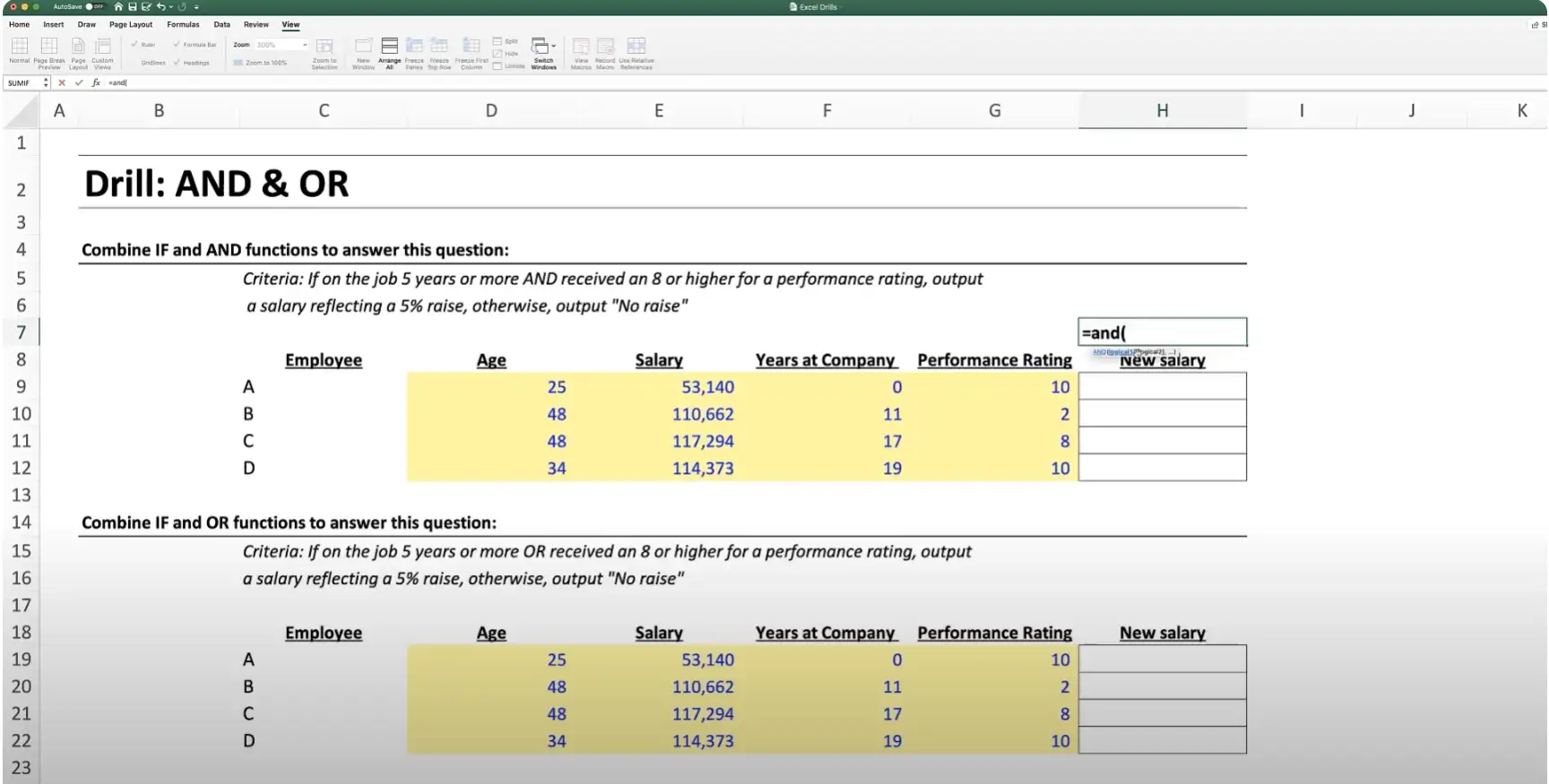The width and height of the screenshot is (1549, 784).
Task: Click the Save icon in title bar
Action: pos(132,6)
